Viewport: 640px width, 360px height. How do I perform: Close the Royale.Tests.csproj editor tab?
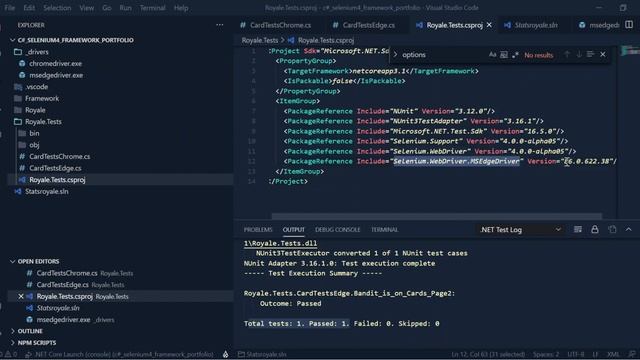(x=489, y=25)
